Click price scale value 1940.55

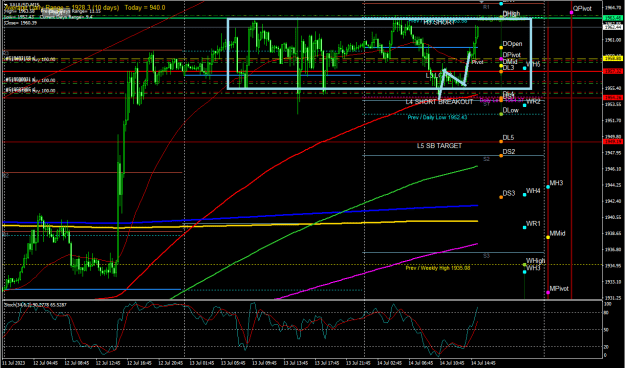[613, 217]
